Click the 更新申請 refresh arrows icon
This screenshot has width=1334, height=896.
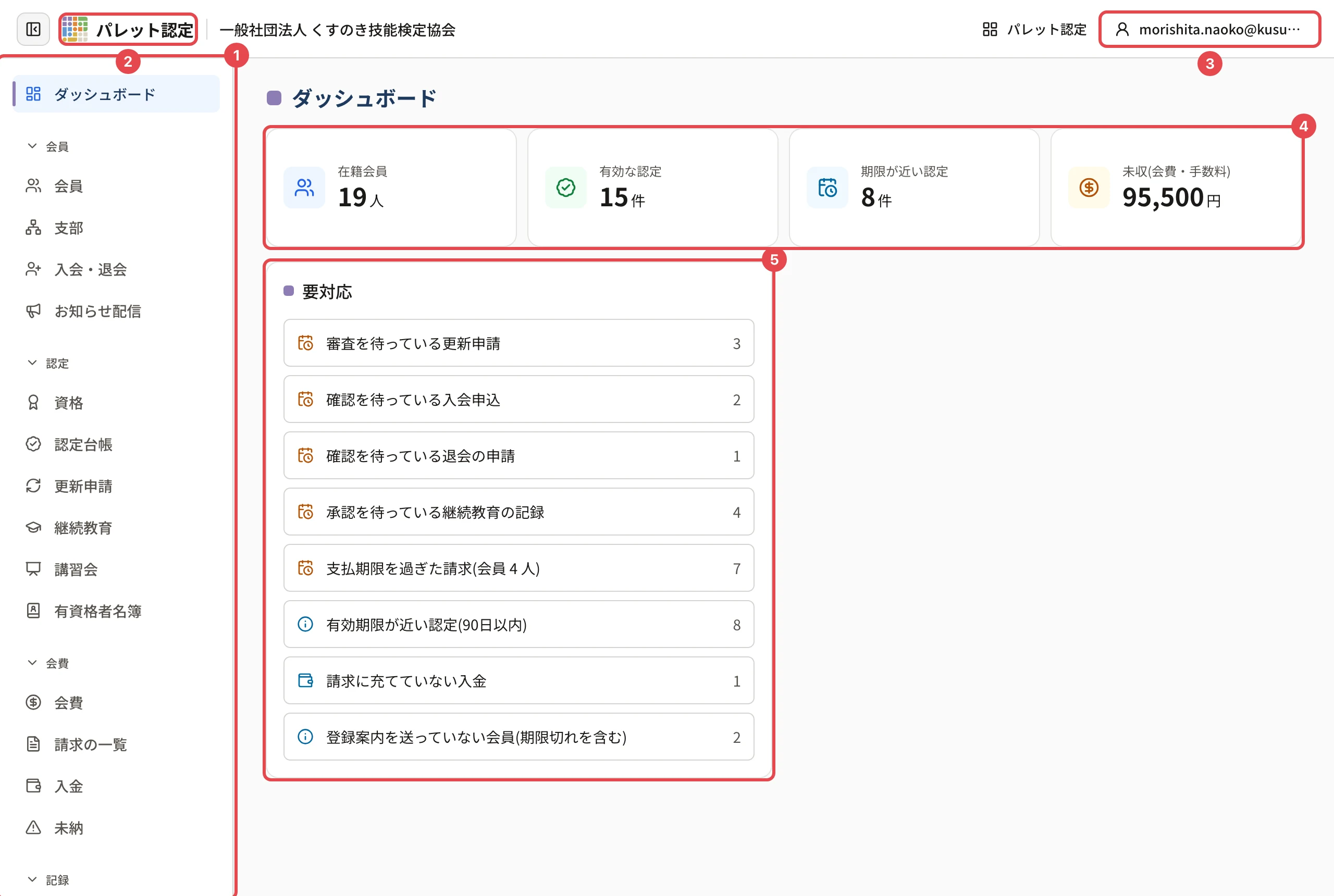coord(33,486)
